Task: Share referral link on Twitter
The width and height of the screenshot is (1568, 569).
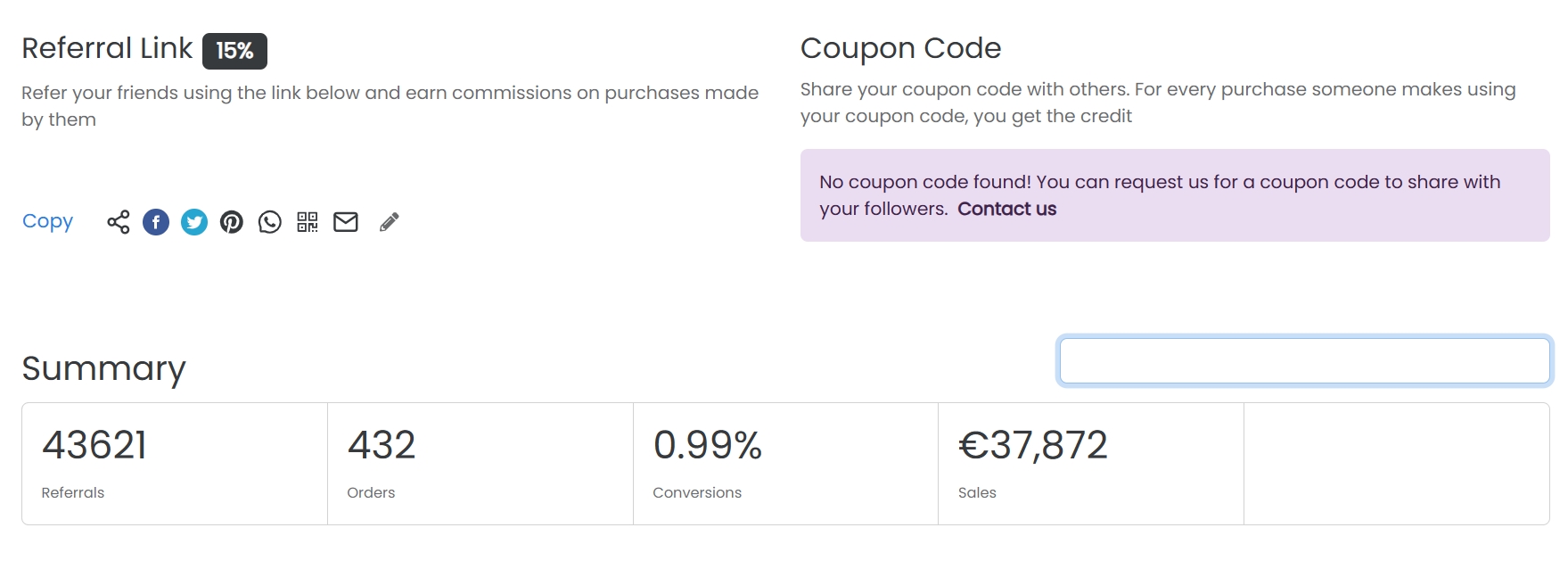Action: click(x=194, y=222)
